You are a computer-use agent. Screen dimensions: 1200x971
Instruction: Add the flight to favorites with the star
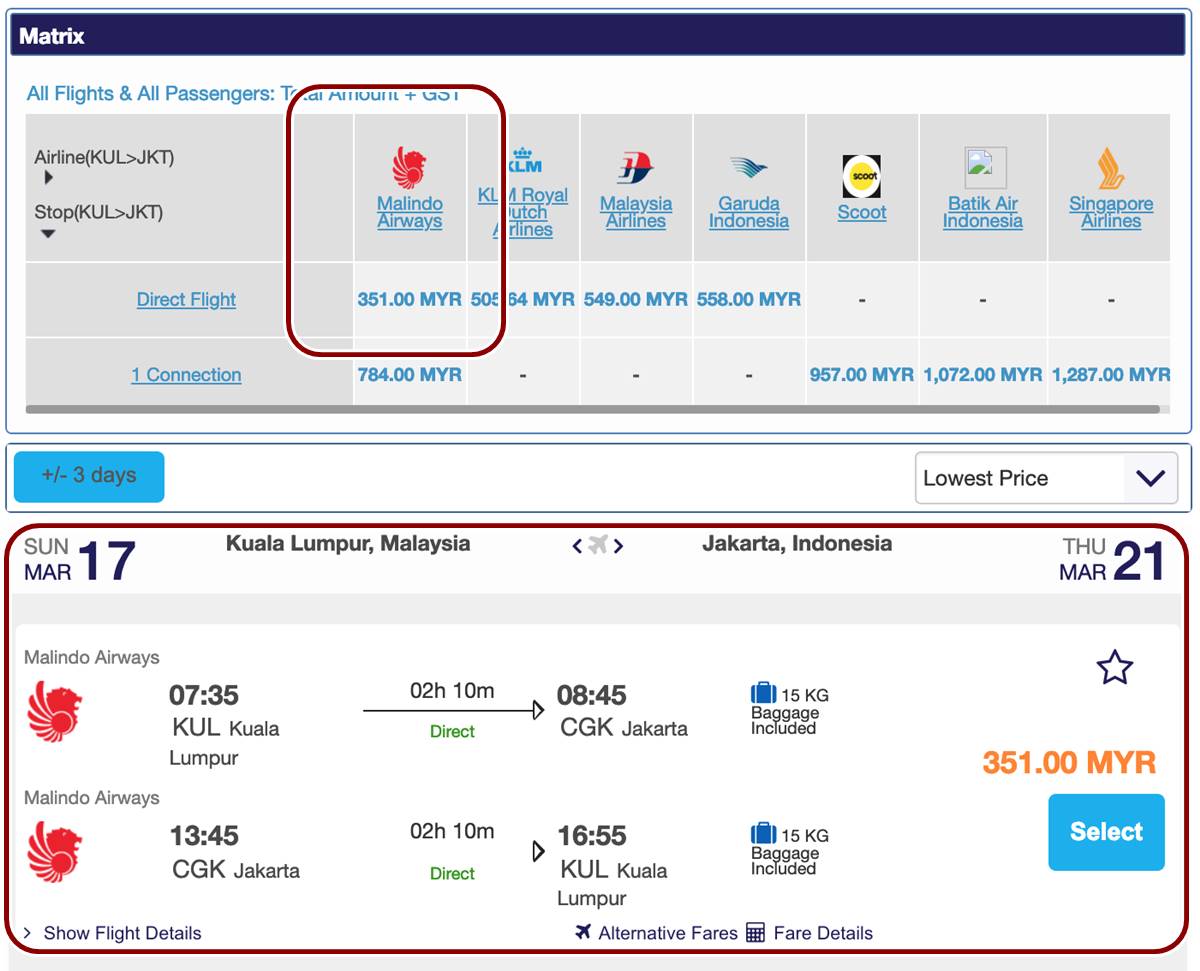point(1114,667)
